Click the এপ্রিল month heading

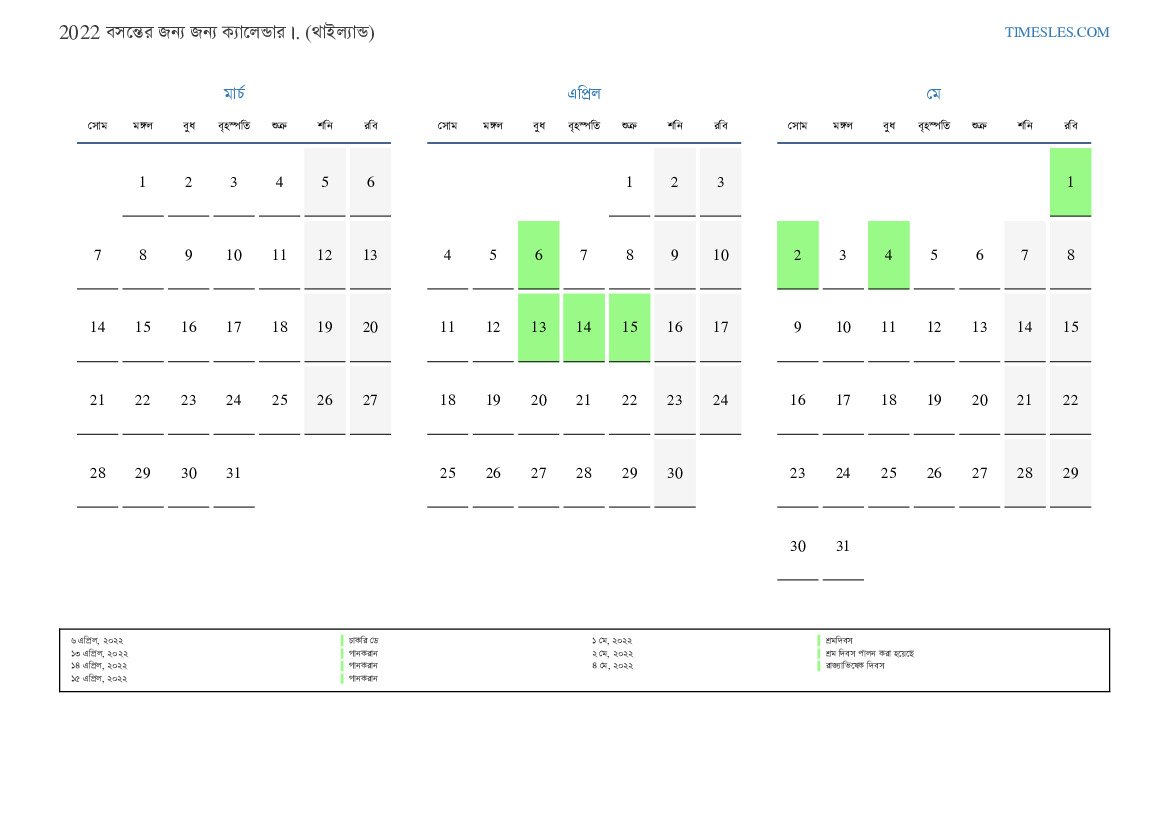584,93
